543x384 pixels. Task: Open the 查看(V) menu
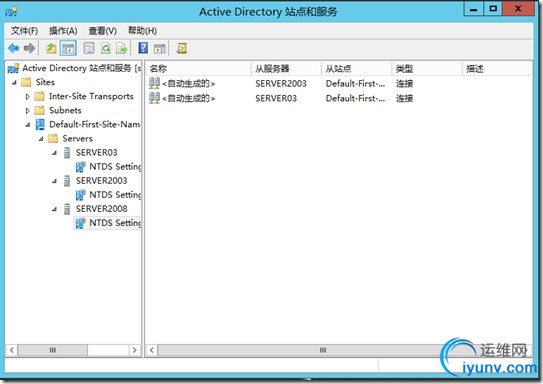pos(103,31)
